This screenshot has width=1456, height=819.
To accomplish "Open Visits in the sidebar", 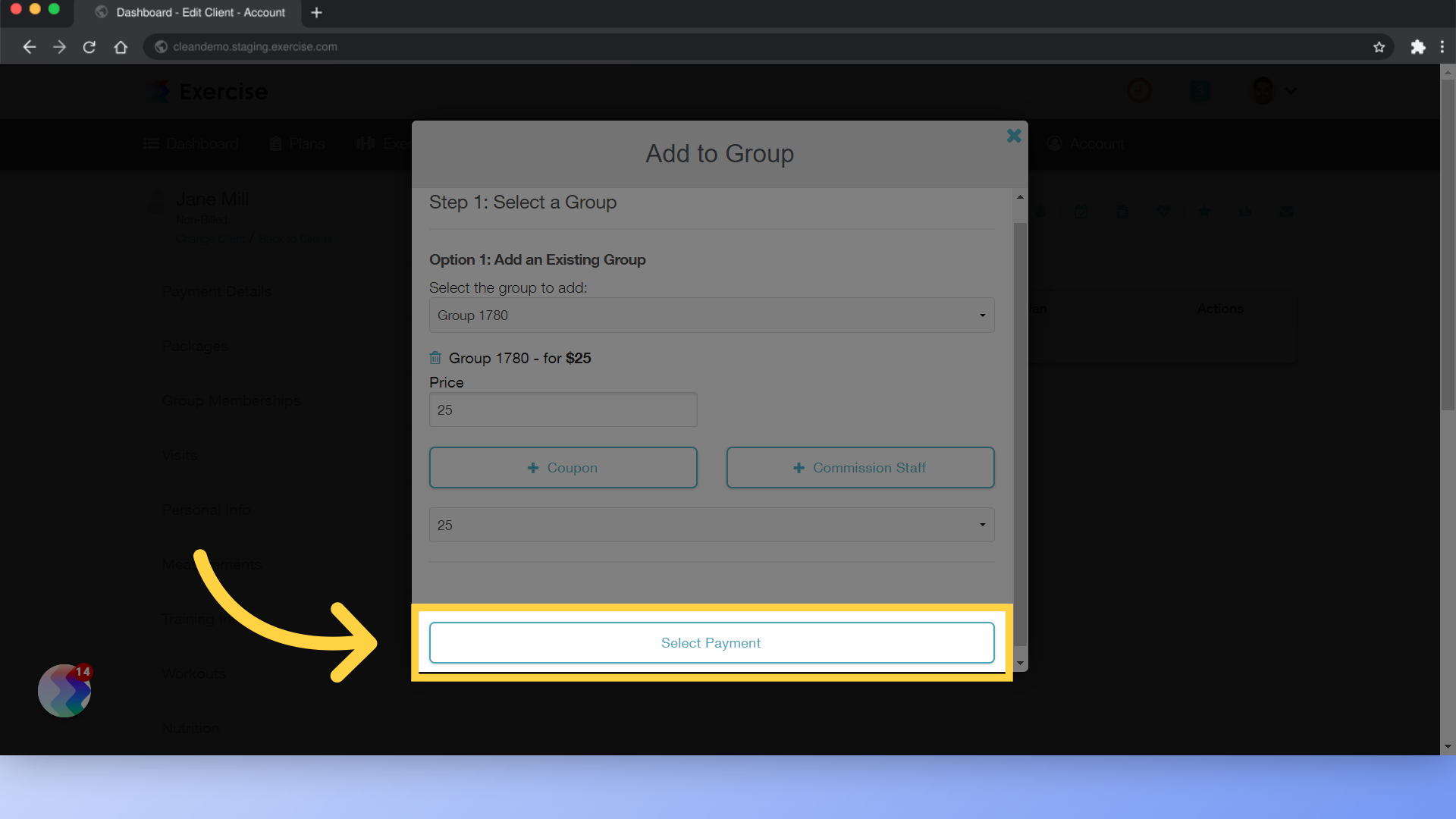I will click(x=179, y=456).
